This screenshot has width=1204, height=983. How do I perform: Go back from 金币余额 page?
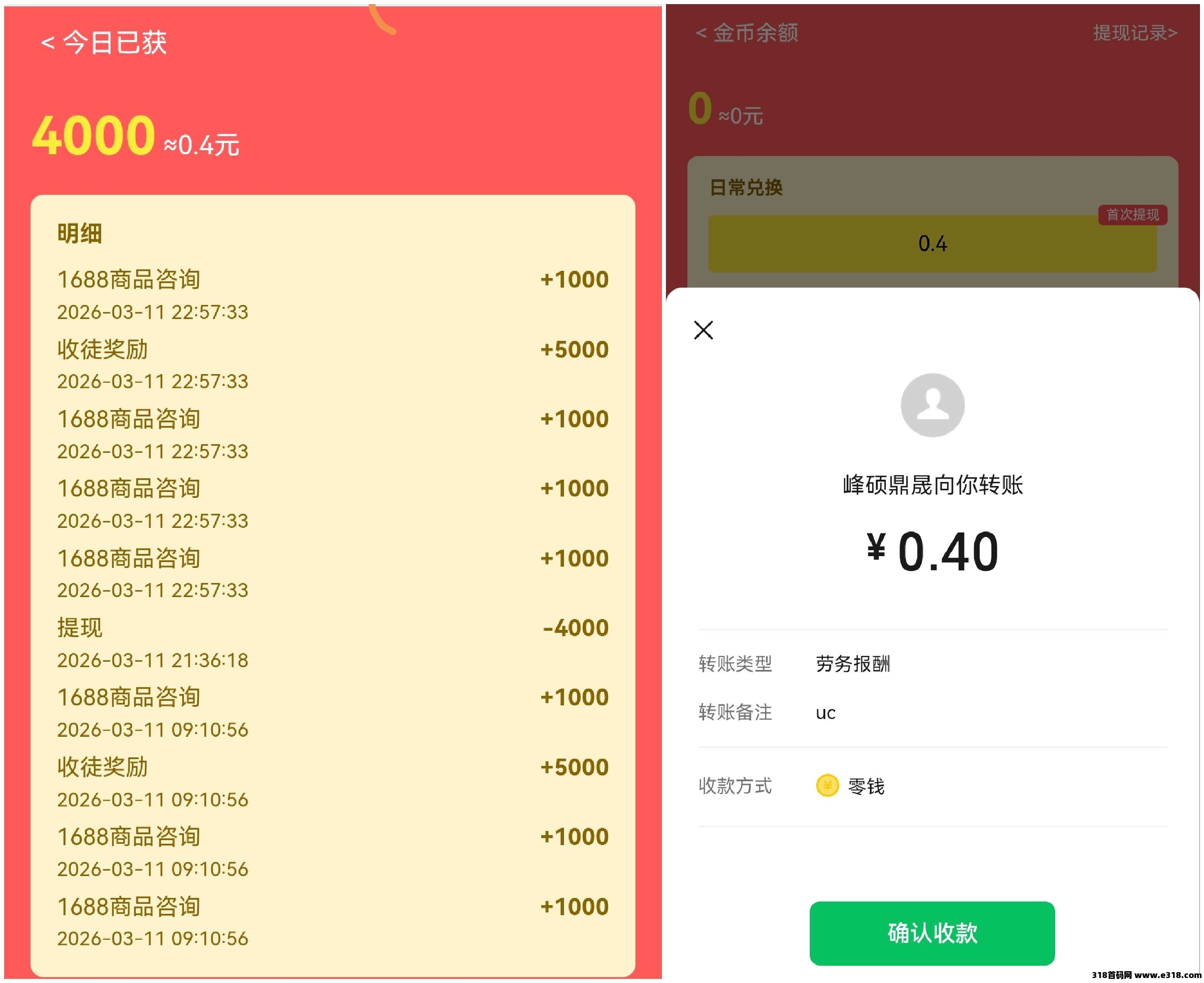701,33
